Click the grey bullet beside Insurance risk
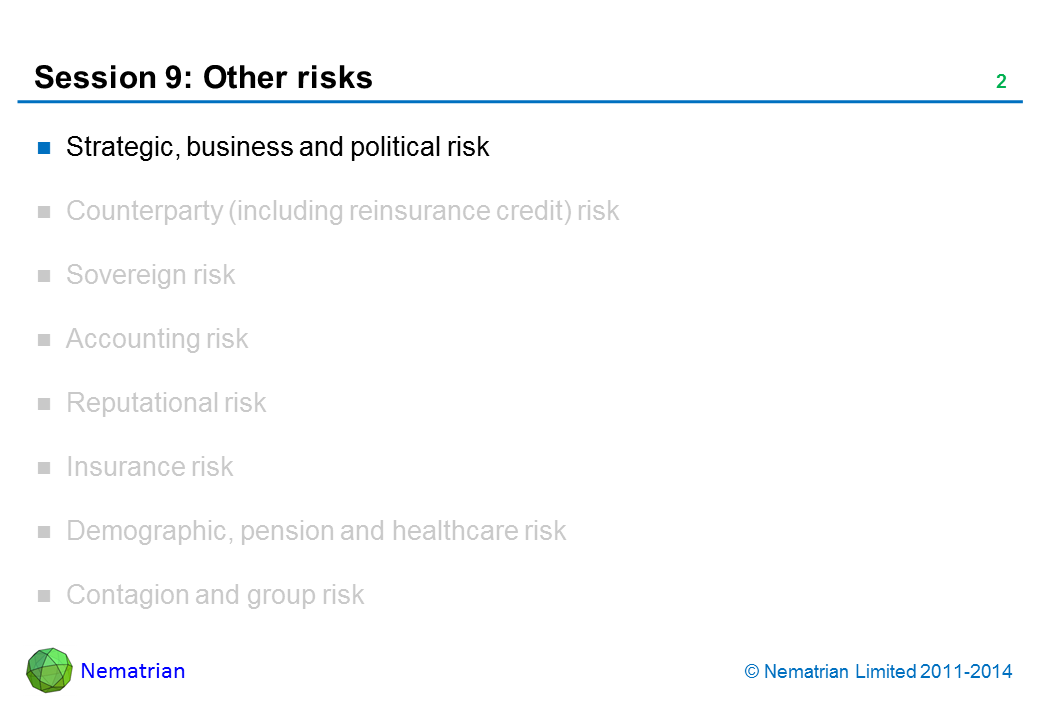 point(44,468)
